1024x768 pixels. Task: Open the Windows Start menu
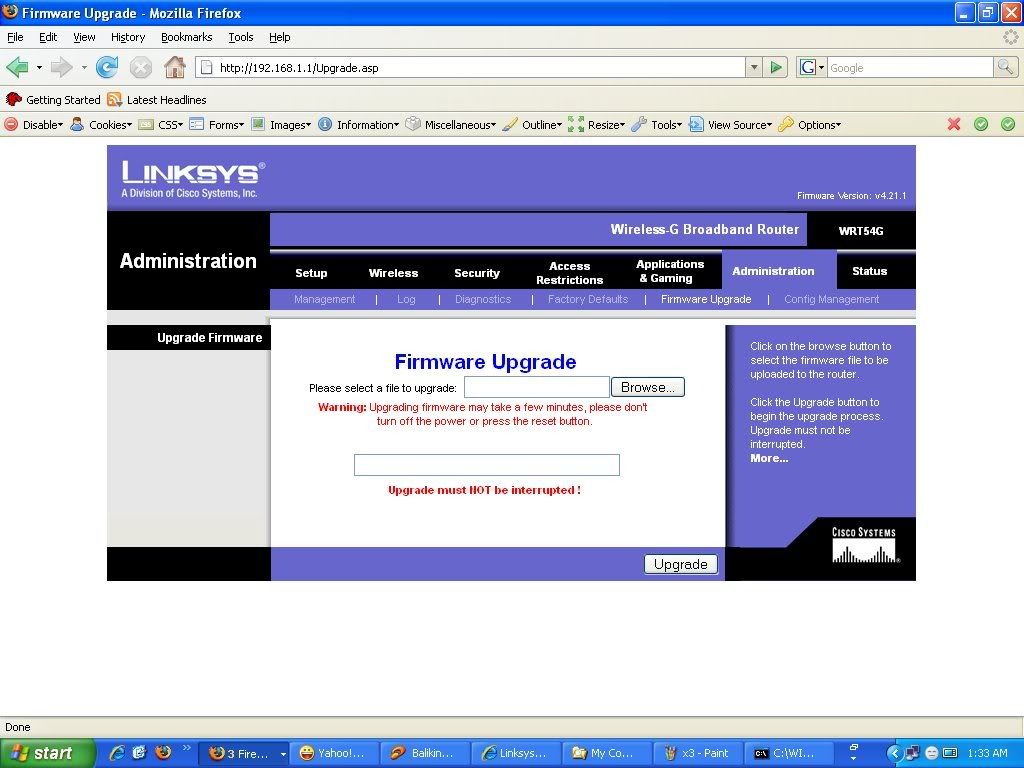coord(46,753)
